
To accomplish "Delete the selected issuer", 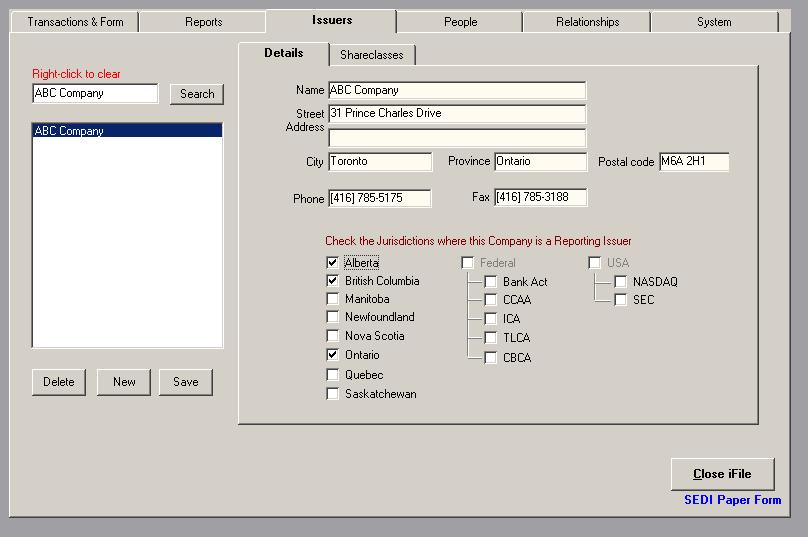I will 59,382.
